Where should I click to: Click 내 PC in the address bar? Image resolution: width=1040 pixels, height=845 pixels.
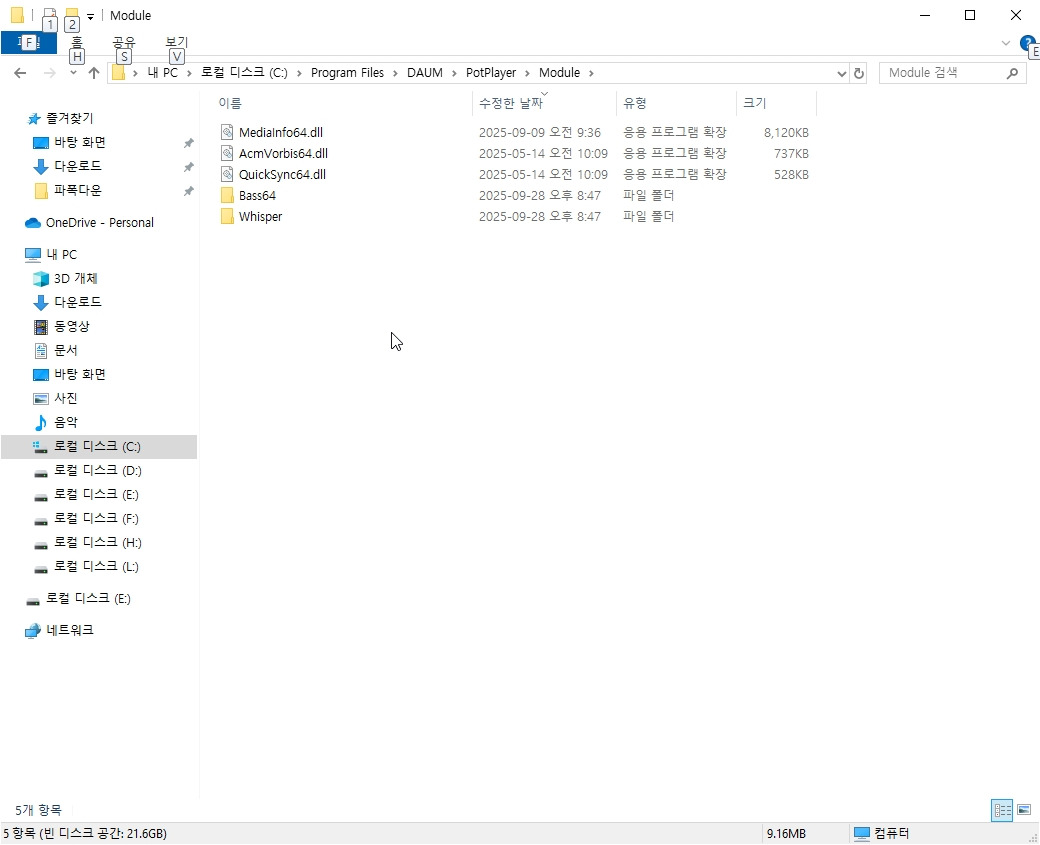(x=162, y=73)
